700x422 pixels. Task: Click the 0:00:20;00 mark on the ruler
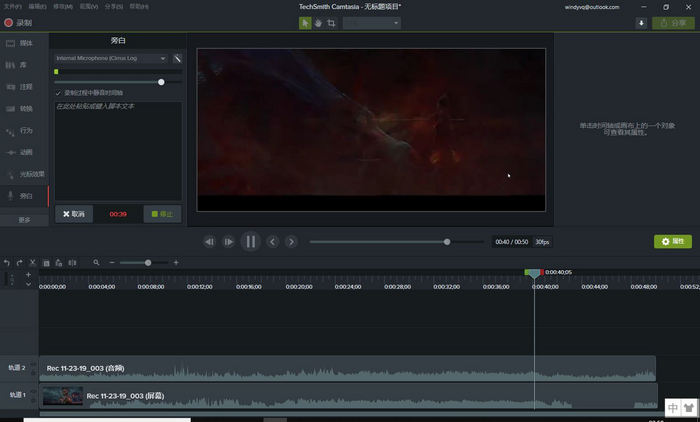click(x=299, y=287)
